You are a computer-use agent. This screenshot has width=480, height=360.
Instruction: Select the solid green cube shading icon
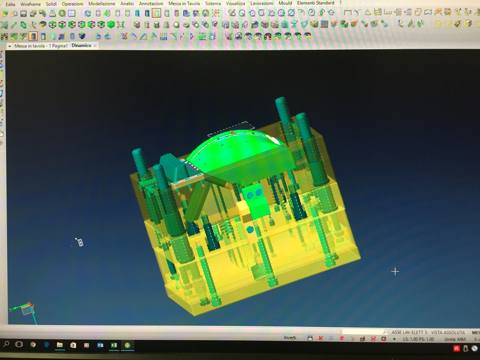tap(111, 24)
